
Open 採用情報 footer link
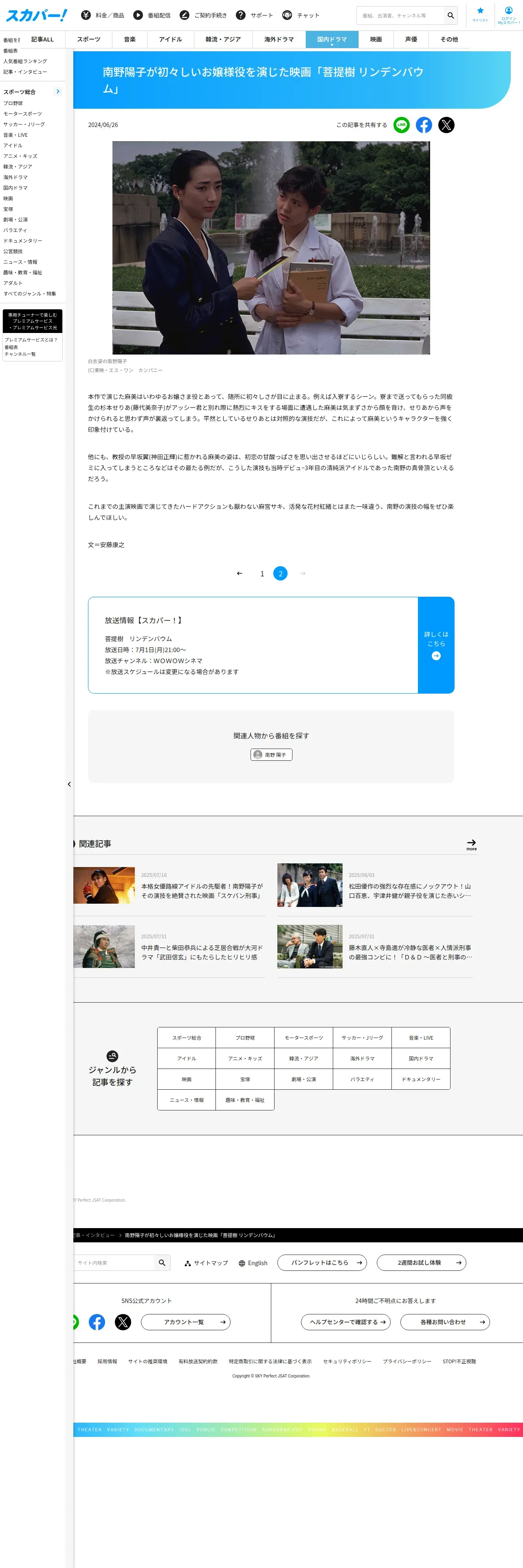point(107,1362)
